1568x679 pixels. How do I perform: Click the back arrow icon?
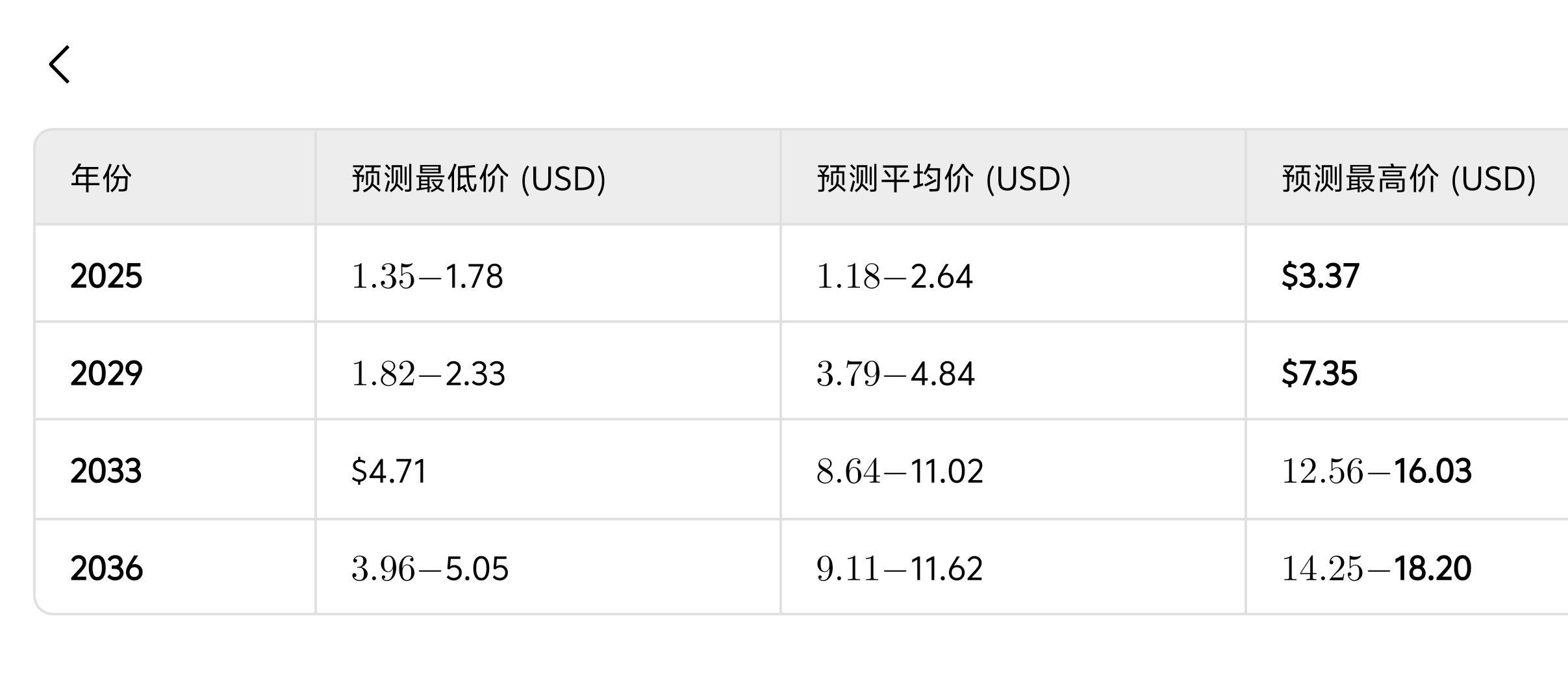(60, 64)
